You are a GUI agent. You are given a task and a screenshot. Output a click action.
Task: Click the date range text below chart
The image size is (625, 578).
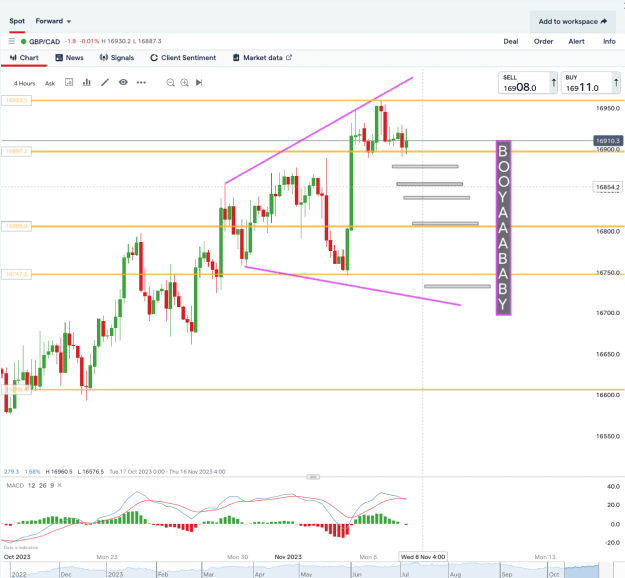[167, 472]
